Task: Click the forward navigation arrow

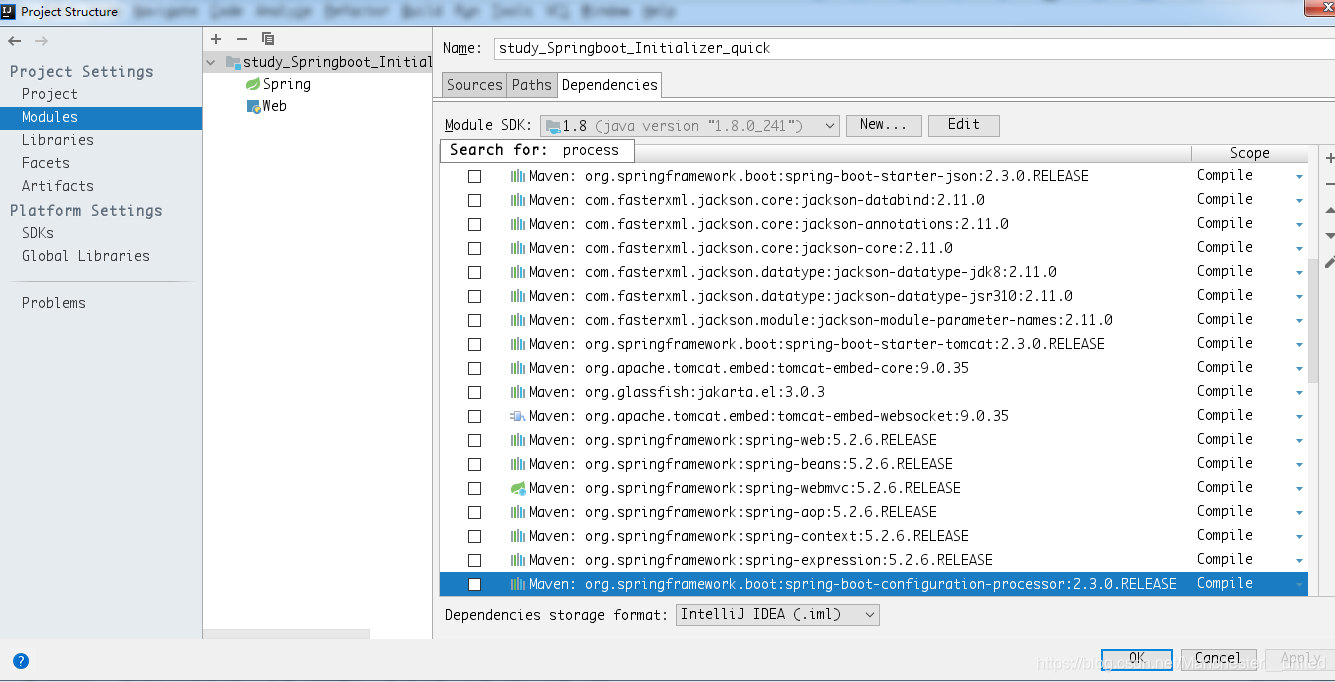Action: tap(41, 41)
